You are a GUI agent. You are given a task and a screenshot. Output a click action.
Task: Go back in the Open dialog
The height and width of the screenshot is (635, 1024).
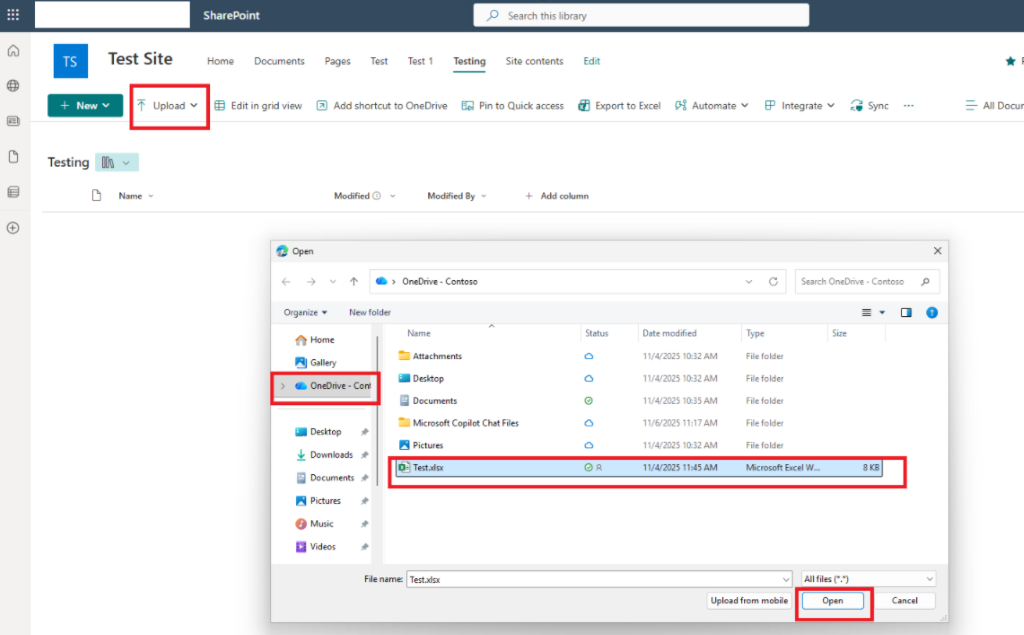[x=286, y=282]
